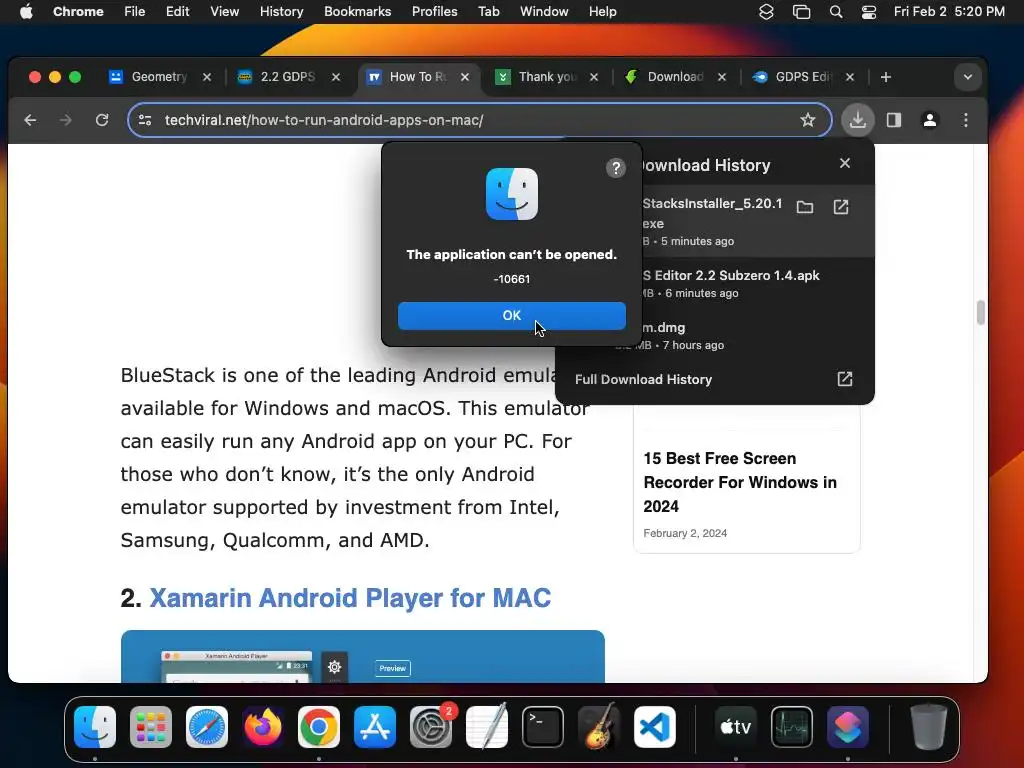Reload the current page
Screen dimensions: 1024x768
pos(102,120)
